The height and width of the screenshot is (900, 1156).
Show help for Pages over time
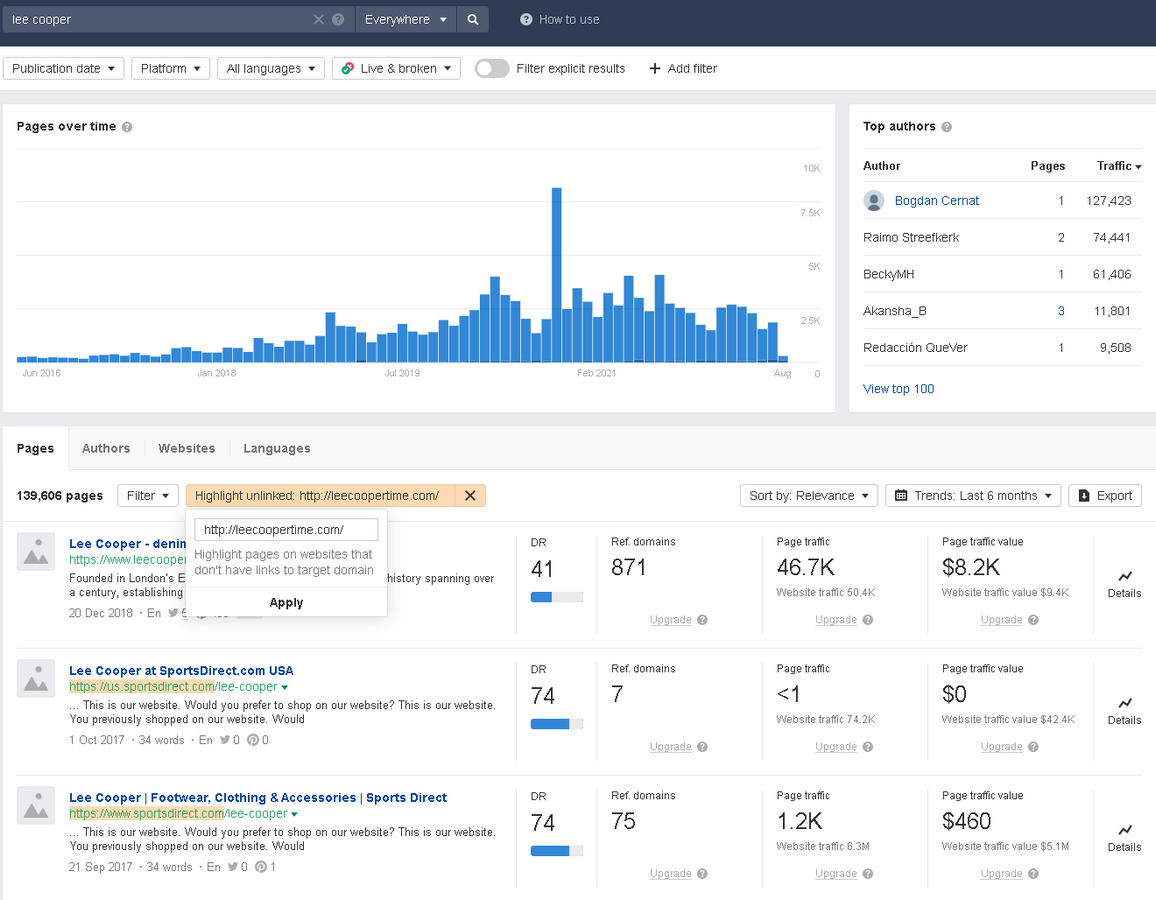pyautogui.click(x=127, y=127)
